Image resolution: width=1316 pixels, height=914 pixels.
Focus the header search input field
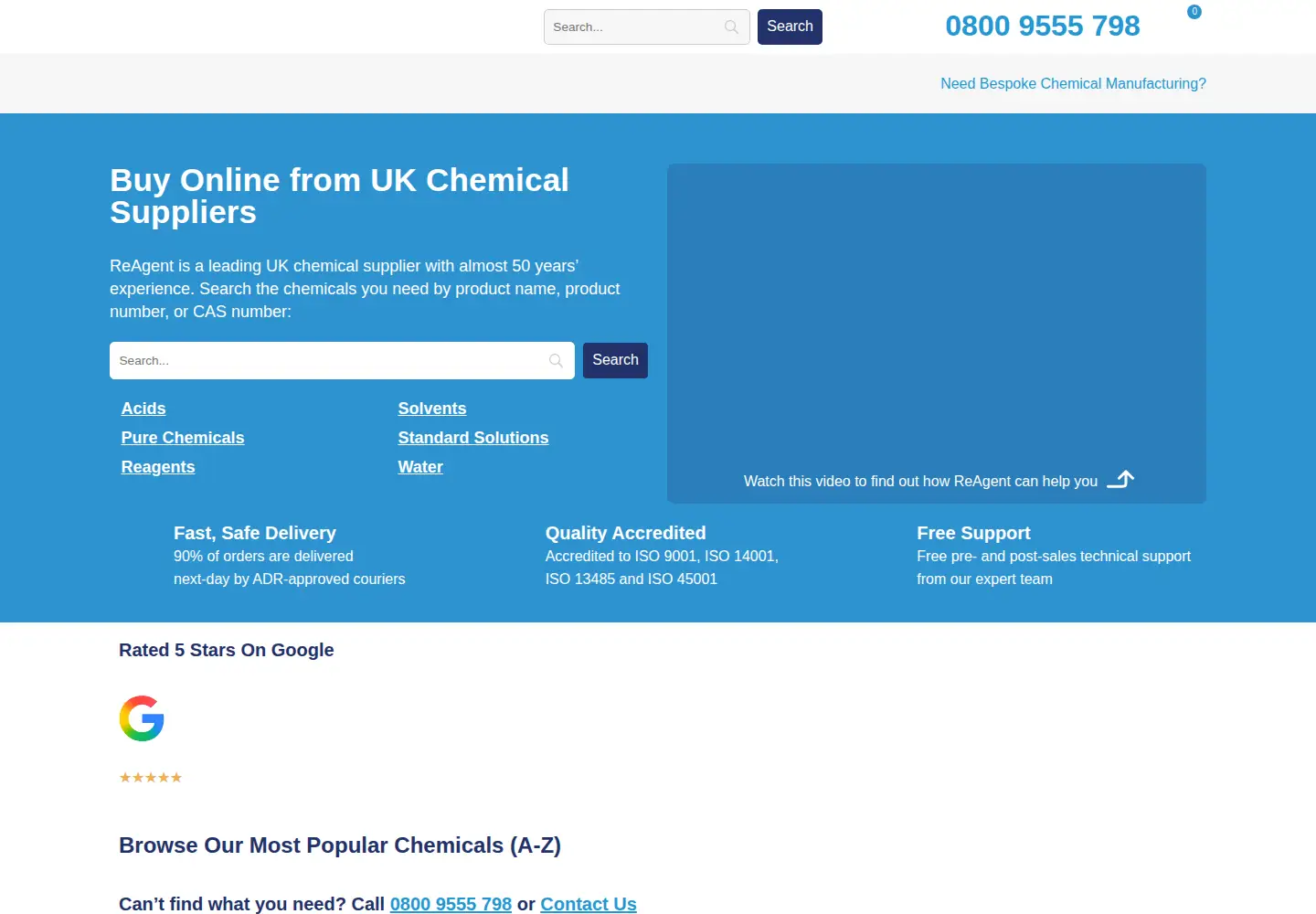tap(646, 27)
